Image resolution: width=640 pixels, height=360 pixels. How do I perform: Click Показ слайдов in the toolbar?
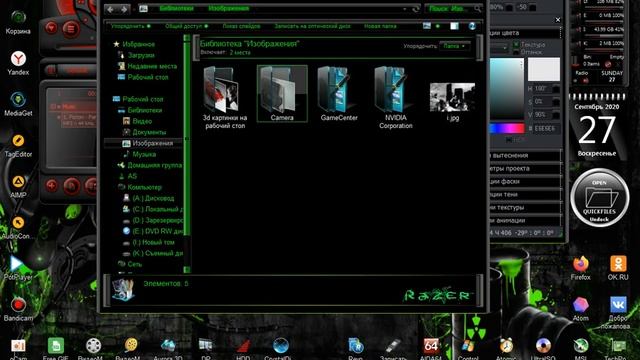241,26
